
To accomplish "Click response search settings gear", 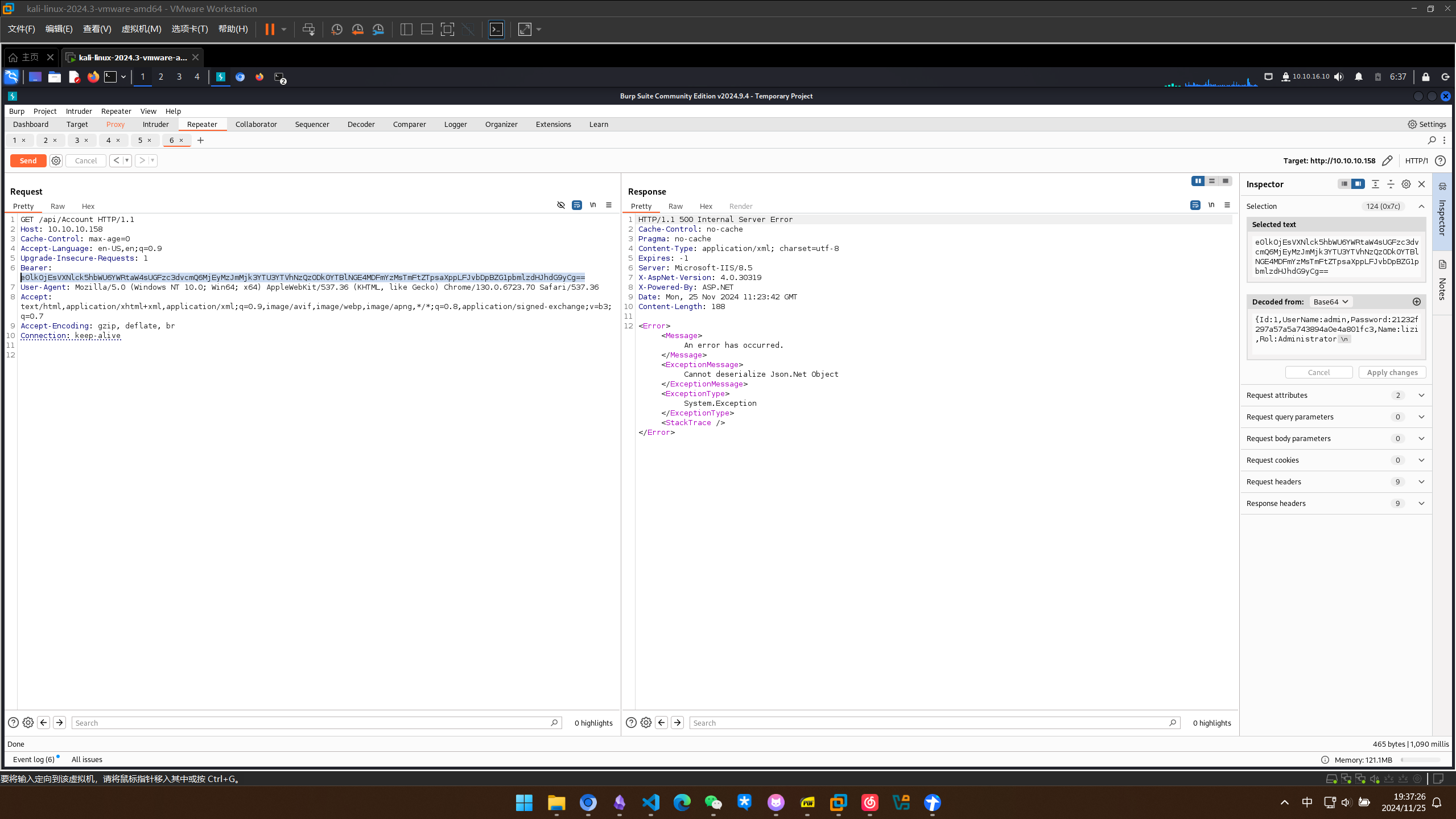I will pyautogui.click(x=646, y=722).
